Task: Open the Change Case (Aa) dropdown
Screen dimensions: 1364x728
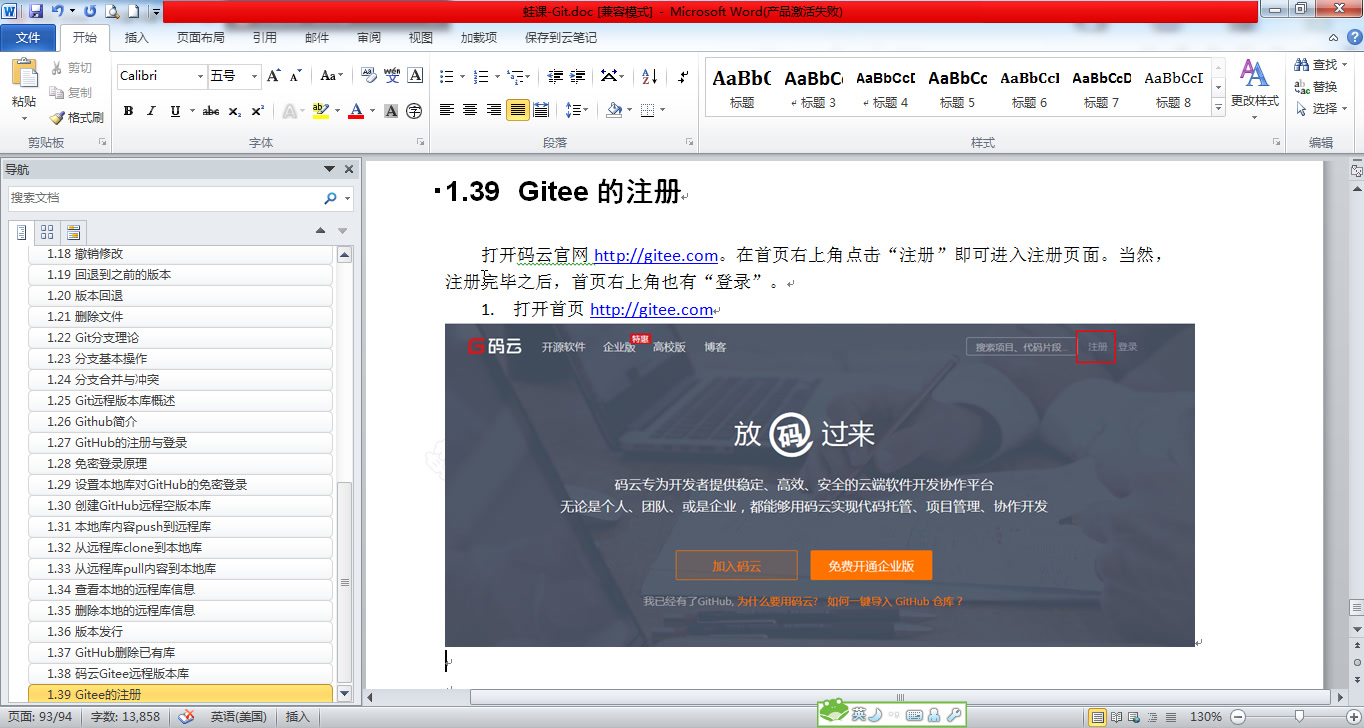Action: point(332,76)
